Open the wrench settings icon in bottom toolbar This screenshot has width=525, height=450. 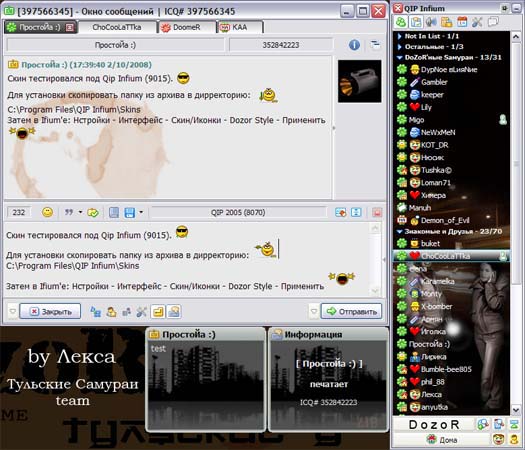point(141,312)
